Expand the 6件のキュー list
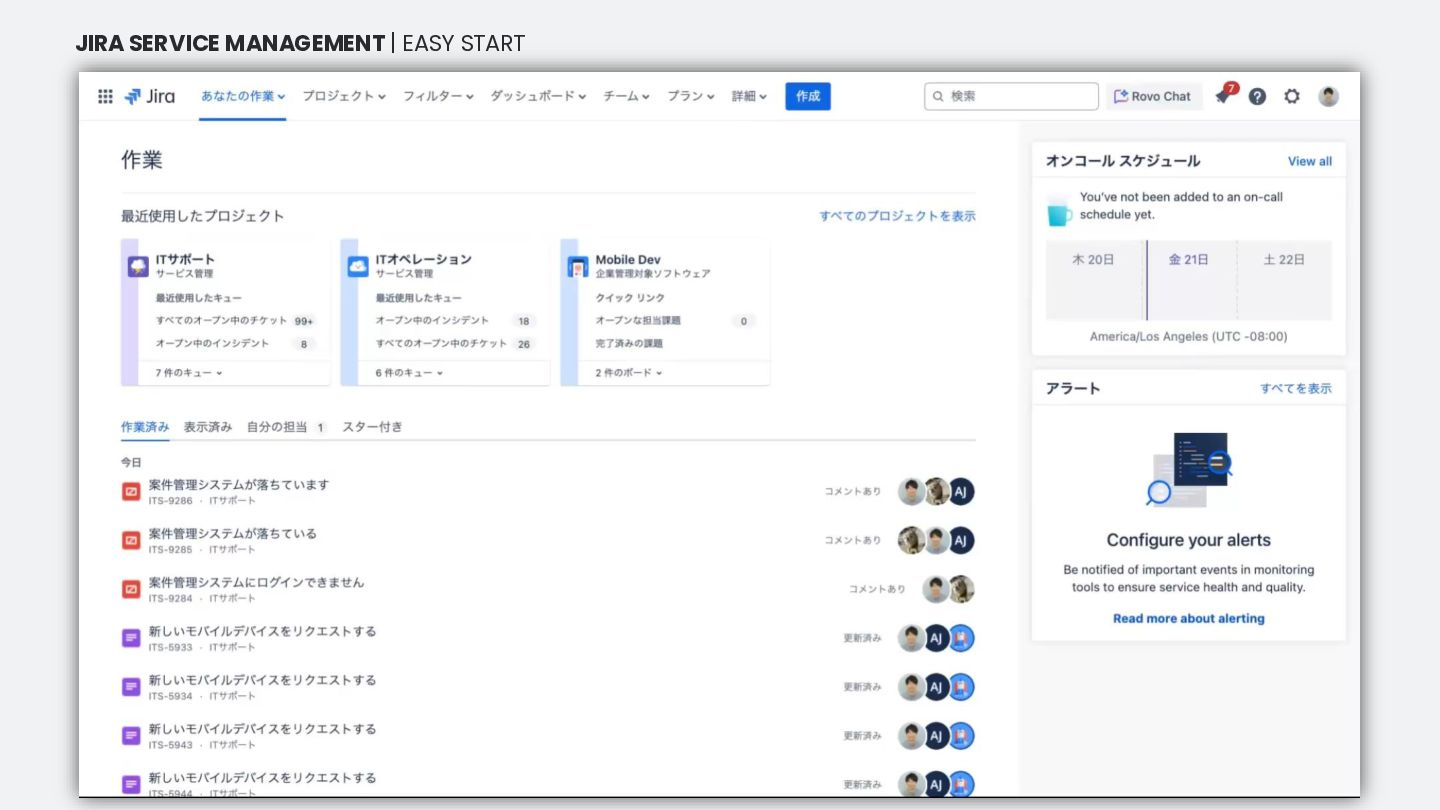Viewport: 1440px width, 810px height. tap(409, 373)
